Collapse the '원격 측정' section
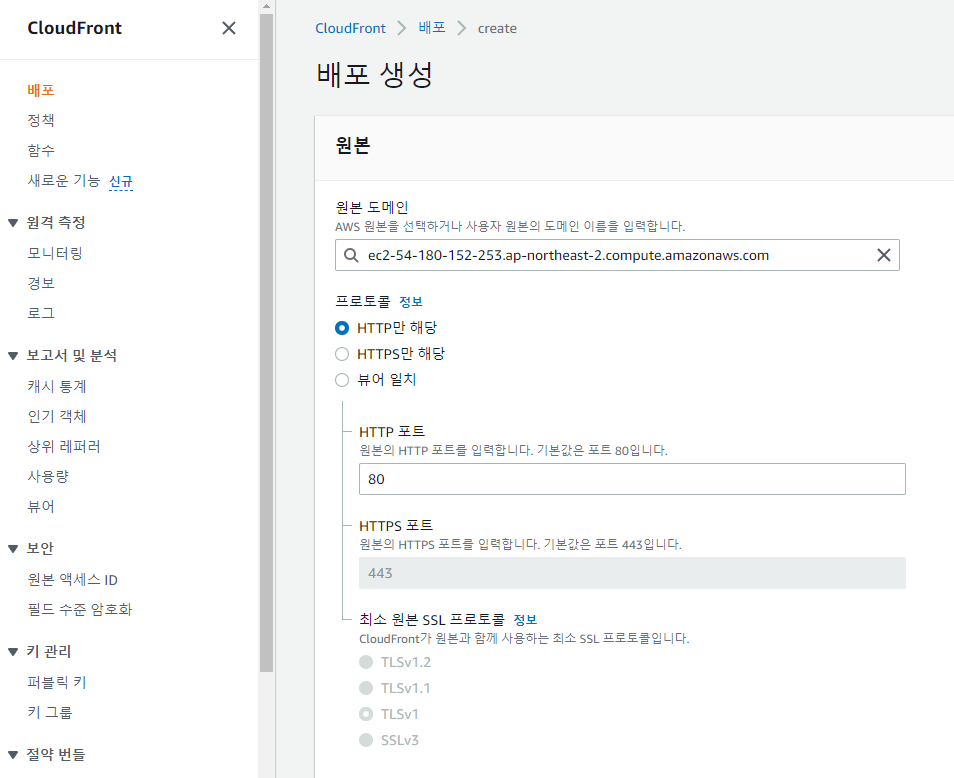The image size is (954, 778). (x=13, y=223)
